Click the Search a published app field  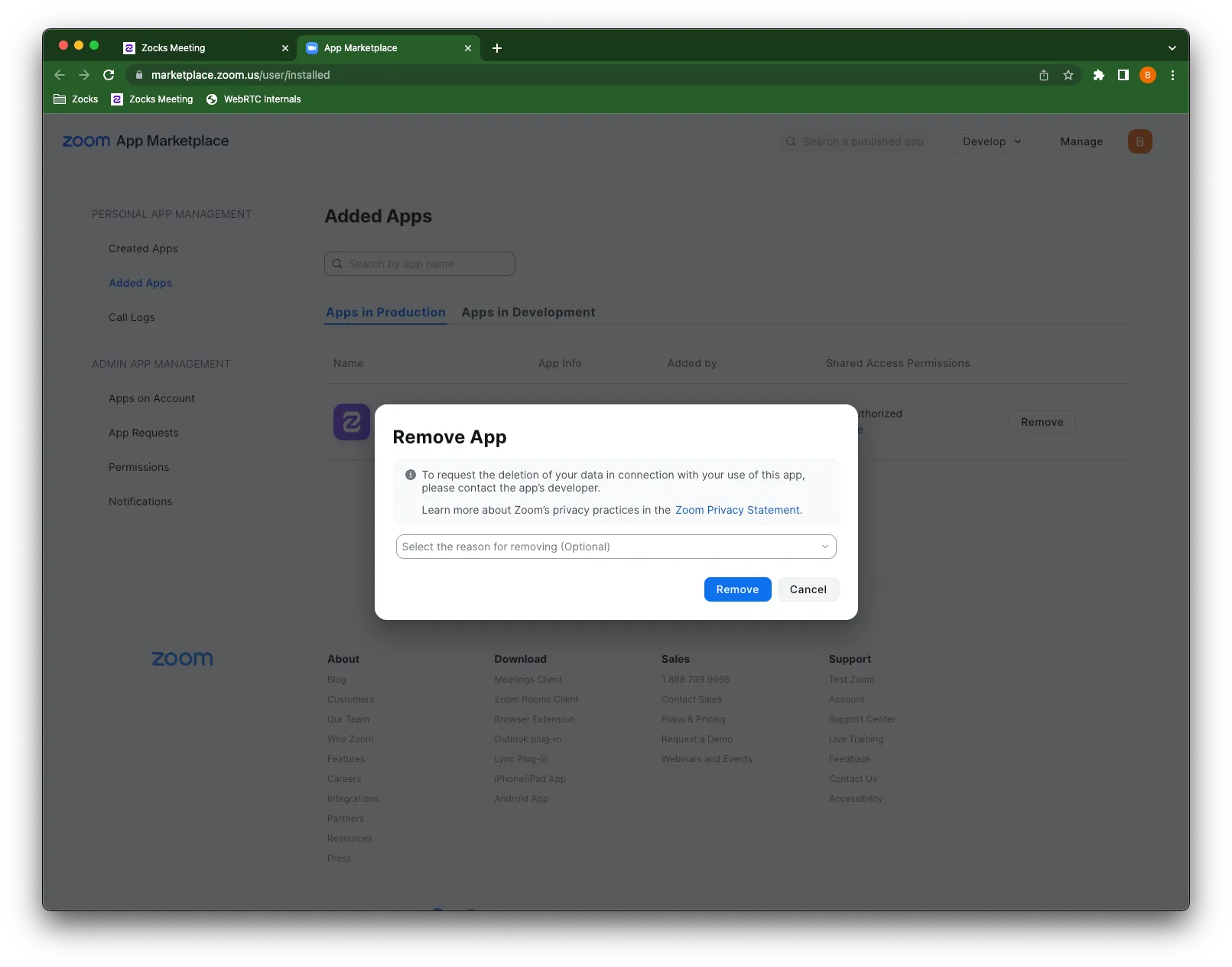pos(857,141)
